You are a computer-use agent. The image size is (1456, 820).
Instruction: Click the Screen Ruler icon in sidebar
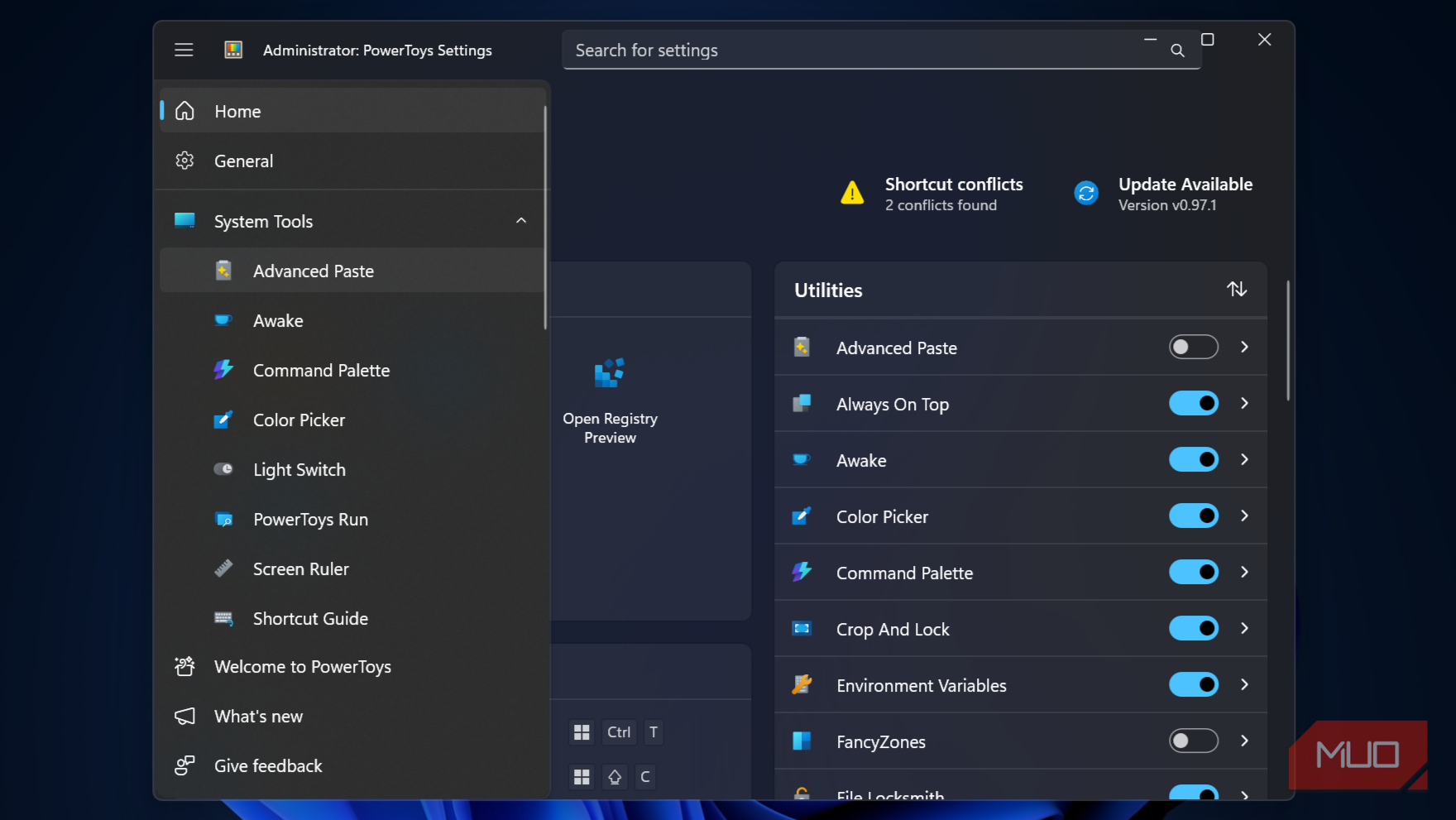coord(223,568)
